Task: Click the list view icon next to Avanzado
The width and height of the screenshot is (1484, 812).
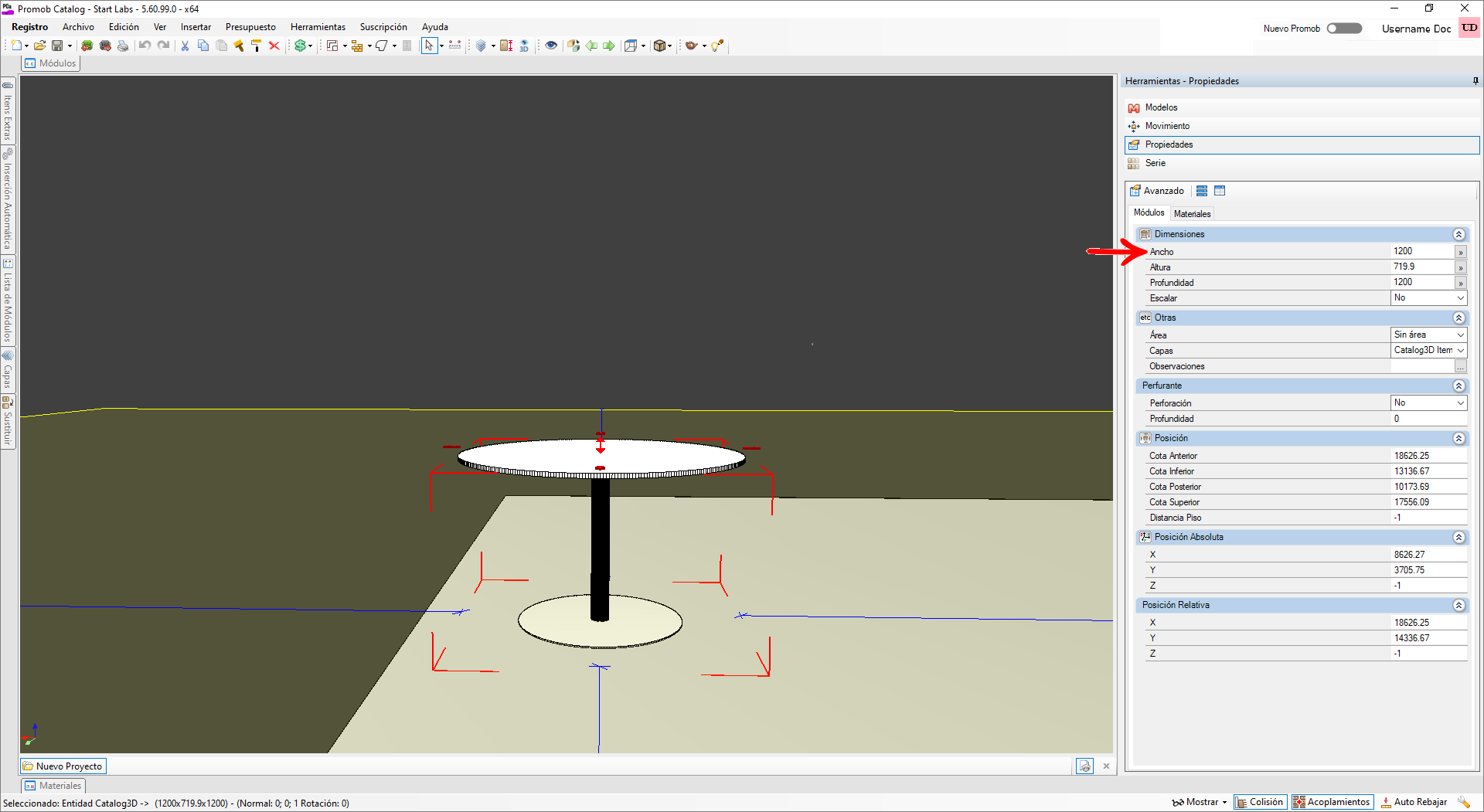Action: tap(1202, 191)
